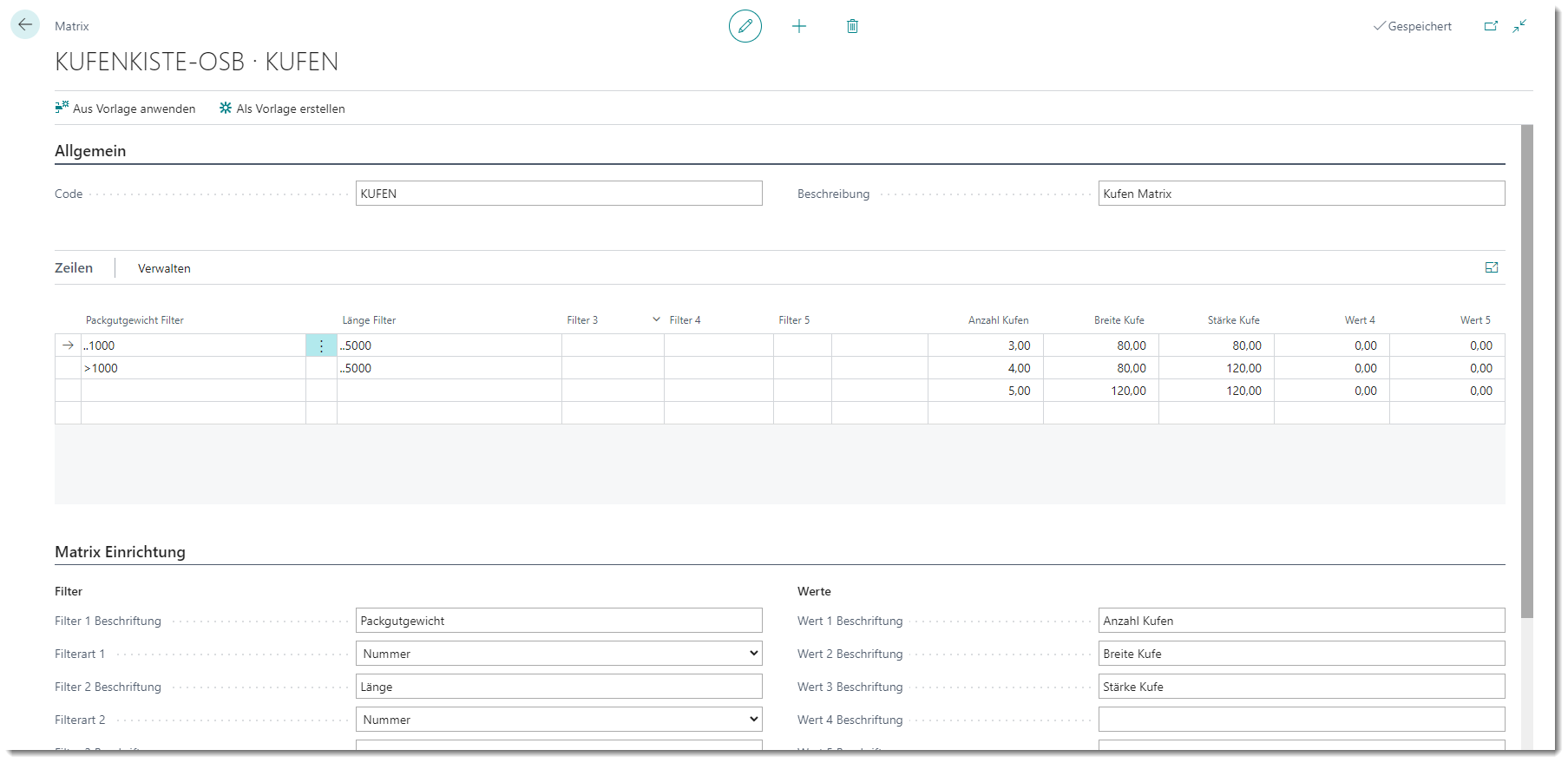This screenshot has width=1568, height=763.
Task: Click the Als Vorlage erstellen snowflake icon
Action: pyautogui.click(x=226, y=108)
